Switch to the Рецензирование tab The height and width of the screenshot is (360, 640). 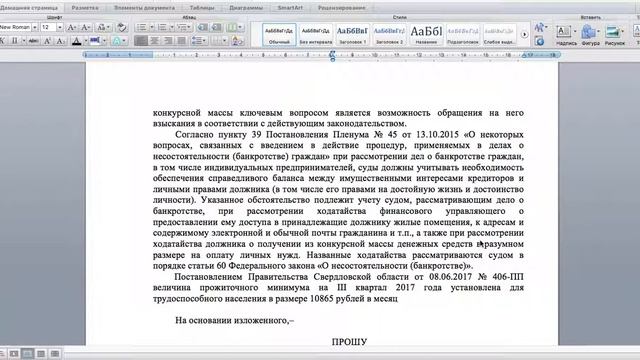[342, 8]
